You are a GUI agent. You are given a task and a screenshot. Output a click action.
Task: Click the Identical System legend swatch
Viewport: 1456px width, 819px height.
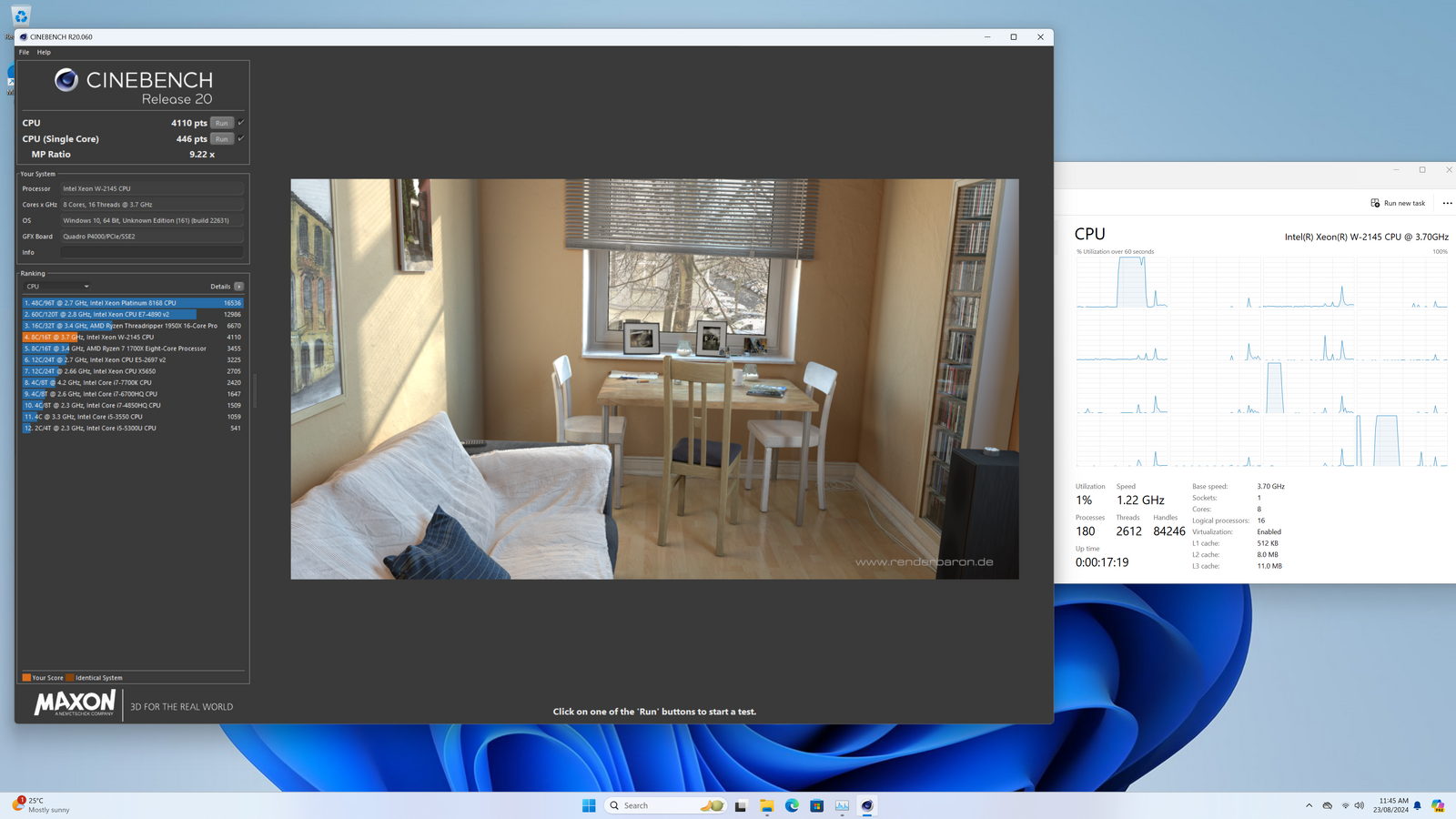point(70,678)
